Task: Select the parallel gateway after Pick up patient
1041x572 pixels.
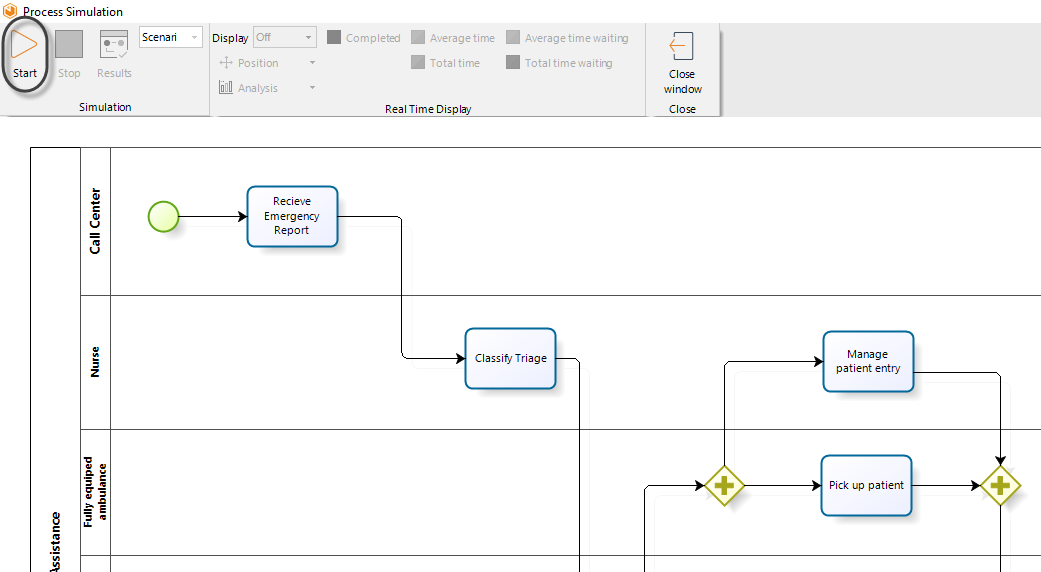Action: [x=1001, y=486]
